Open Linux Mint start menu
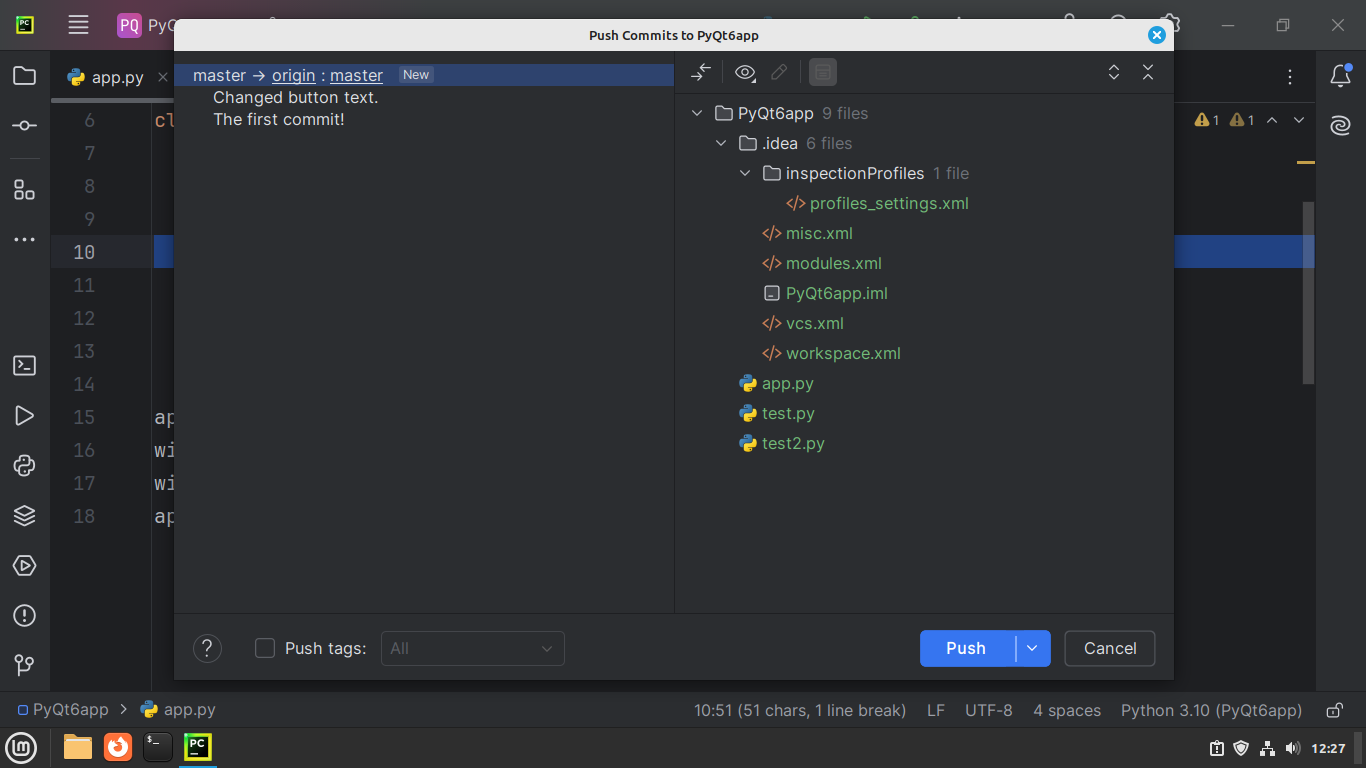1366x768 pixels. click(22, 747)
